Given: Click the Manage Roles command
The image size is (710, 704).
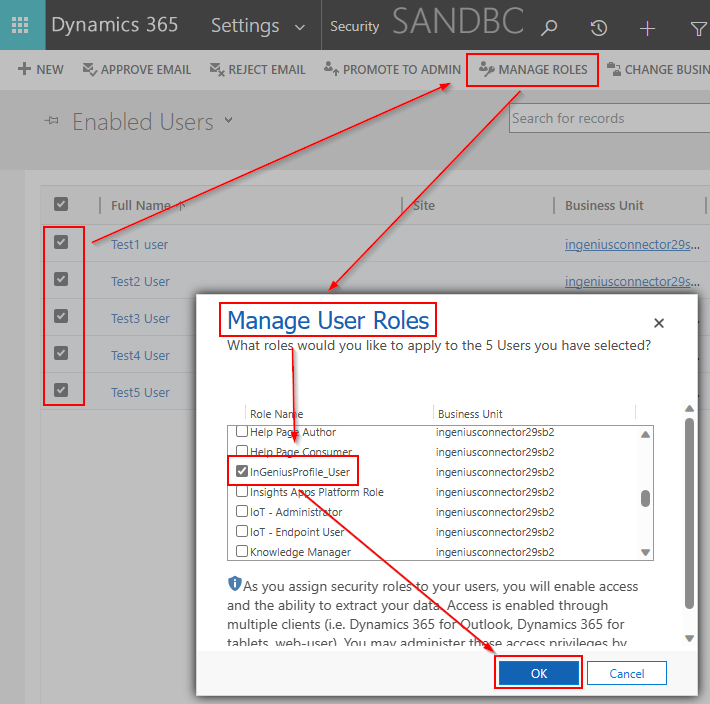Looking at the screenshot, I should click(x=533, y=69).
